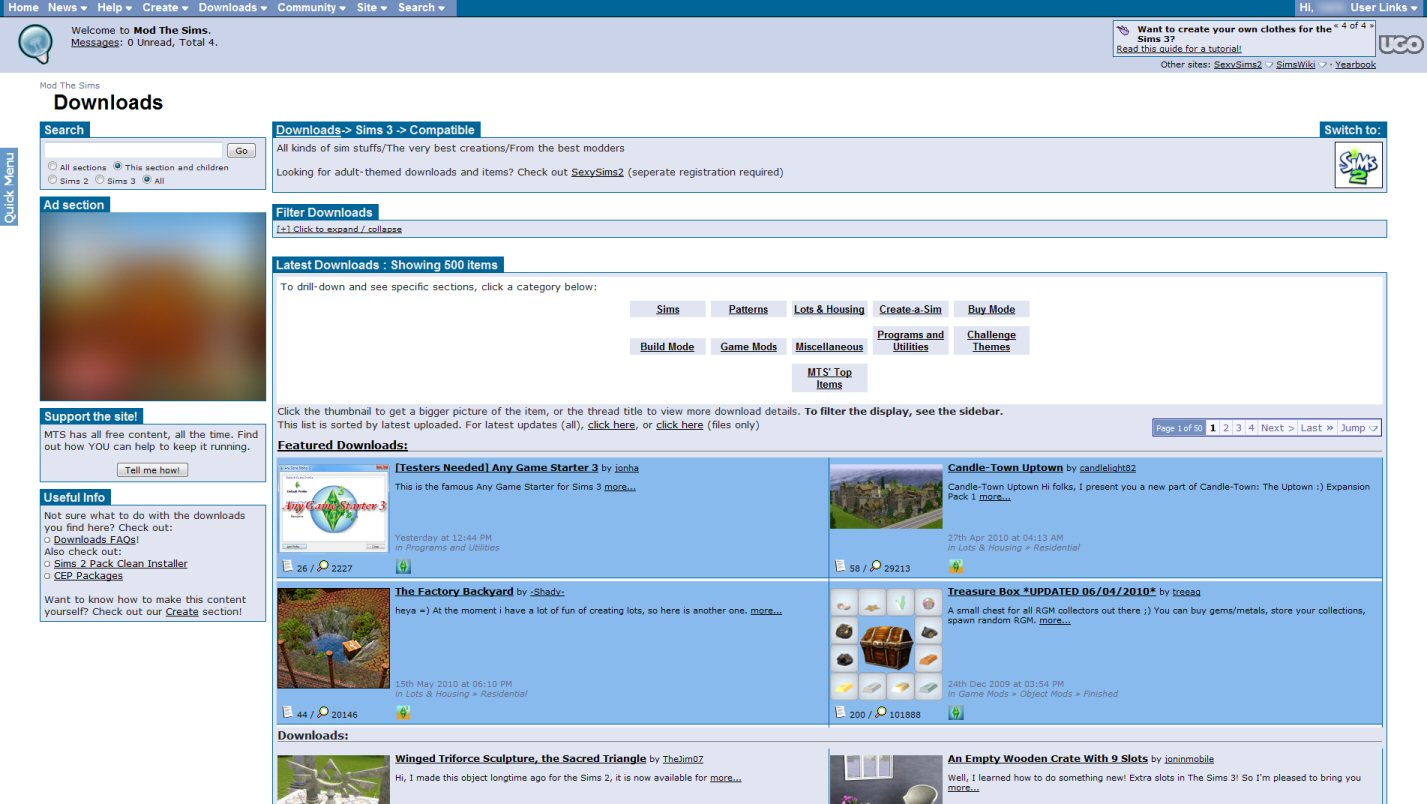Click the previous tip arrow before '4 of 4'
The height and width of the screenshot is (804, 1427).
[1337, 26]
